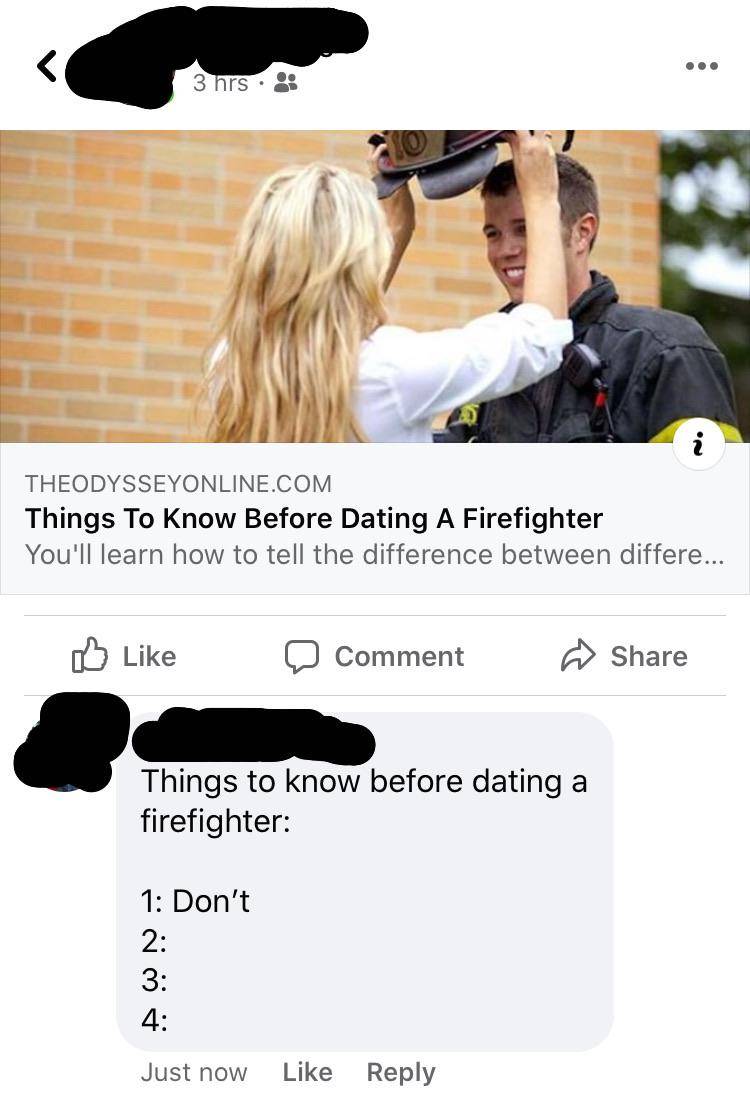Open the three-dot post options menu
750x1095 pixels.
(701, 66)
